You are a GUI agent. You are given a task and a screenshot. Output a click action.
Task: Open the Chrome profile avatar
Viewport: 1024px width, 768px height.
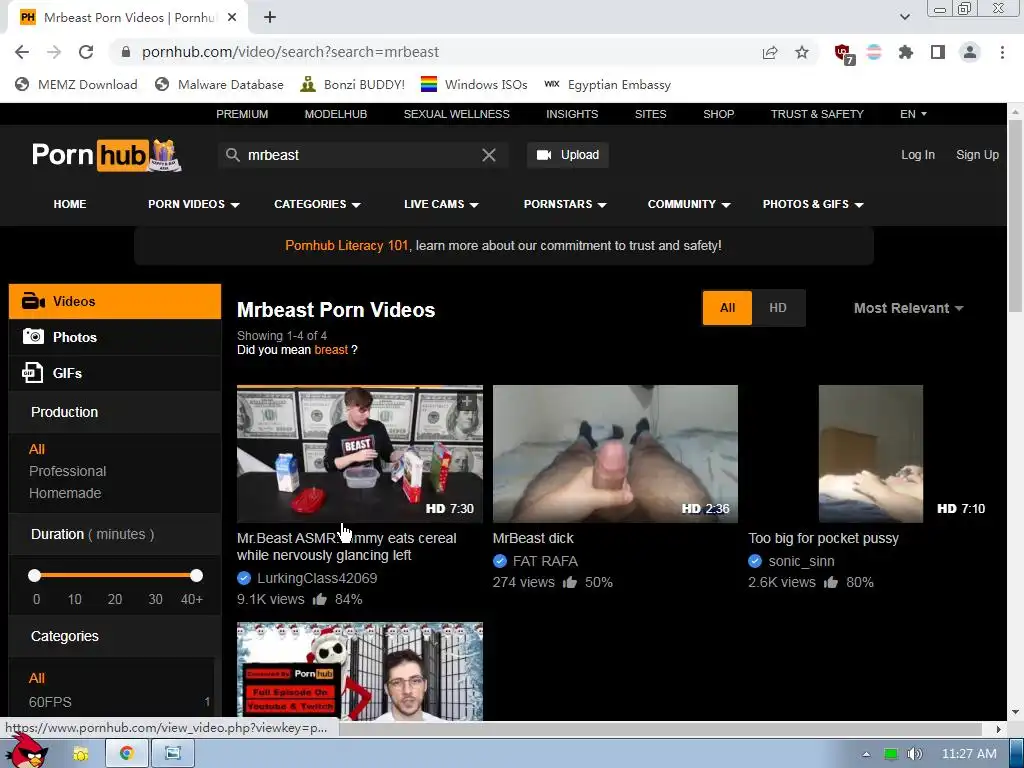pos(970,52)
